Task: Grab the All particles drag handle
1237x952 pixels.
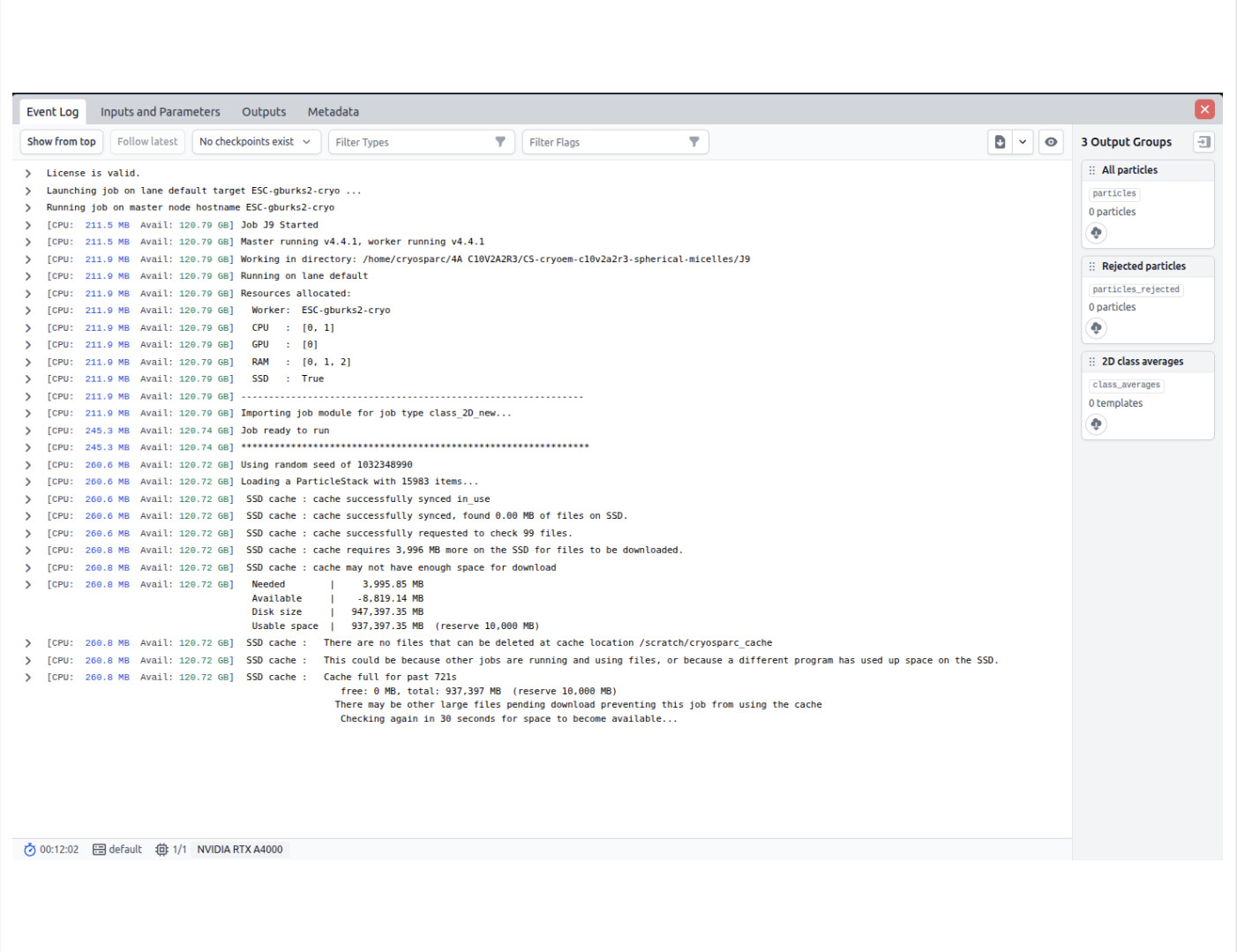Action: (x=1092, y=170)
